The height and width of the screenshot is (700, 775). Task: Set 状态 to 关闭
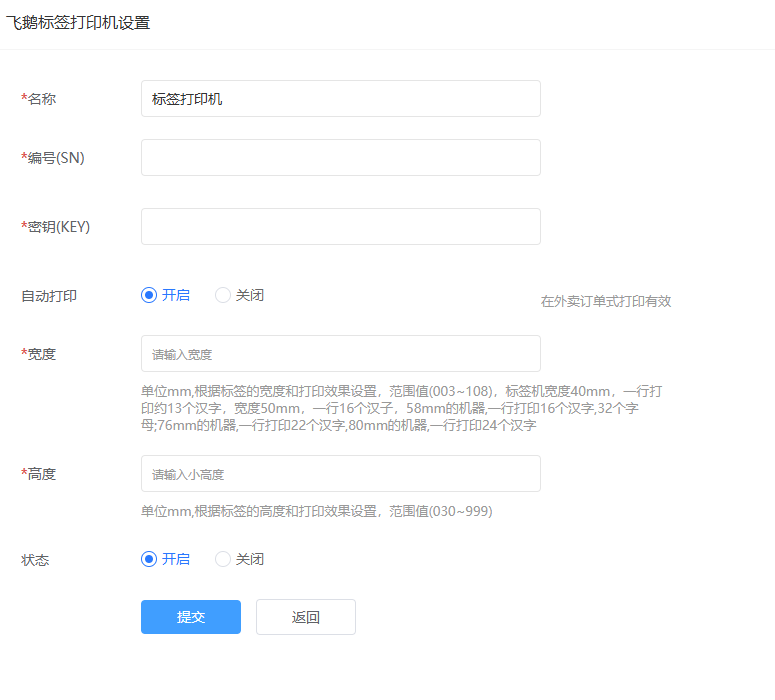(223, 559)
